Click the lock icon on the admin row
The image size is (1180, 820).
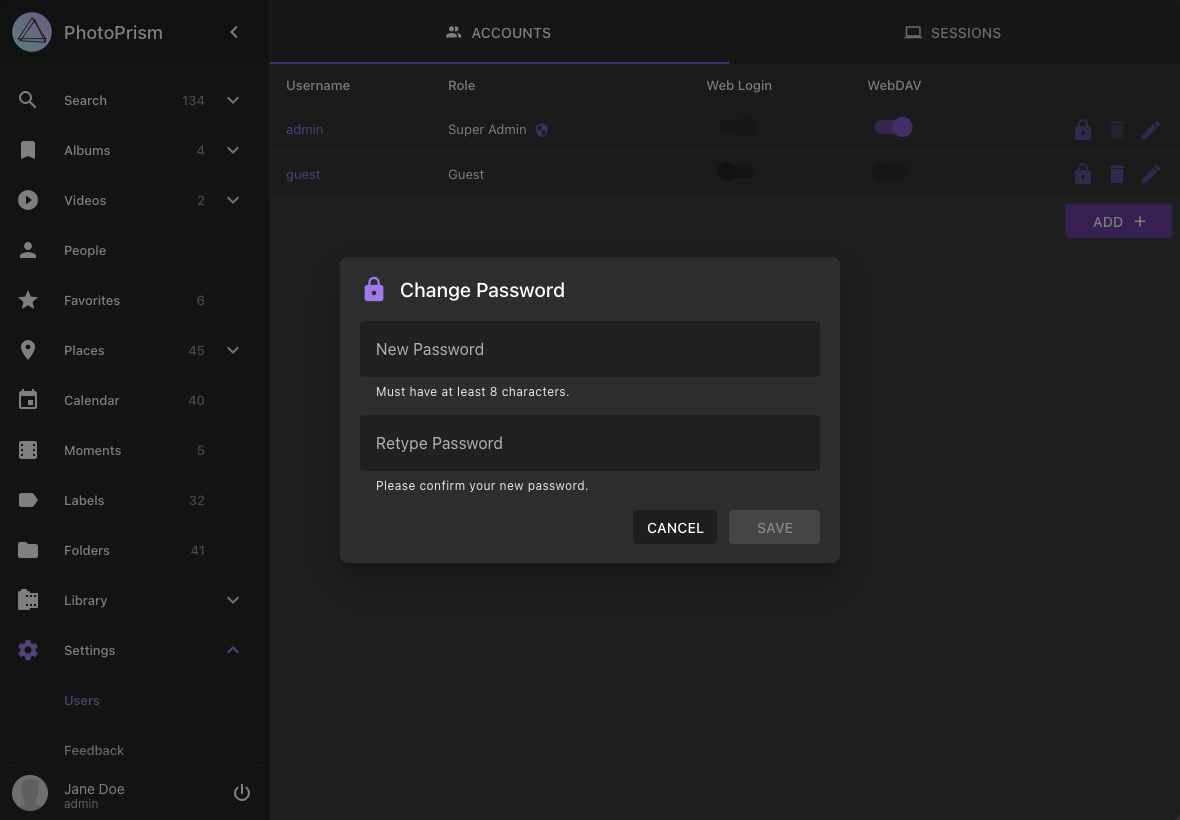(x=1082, y=129)
